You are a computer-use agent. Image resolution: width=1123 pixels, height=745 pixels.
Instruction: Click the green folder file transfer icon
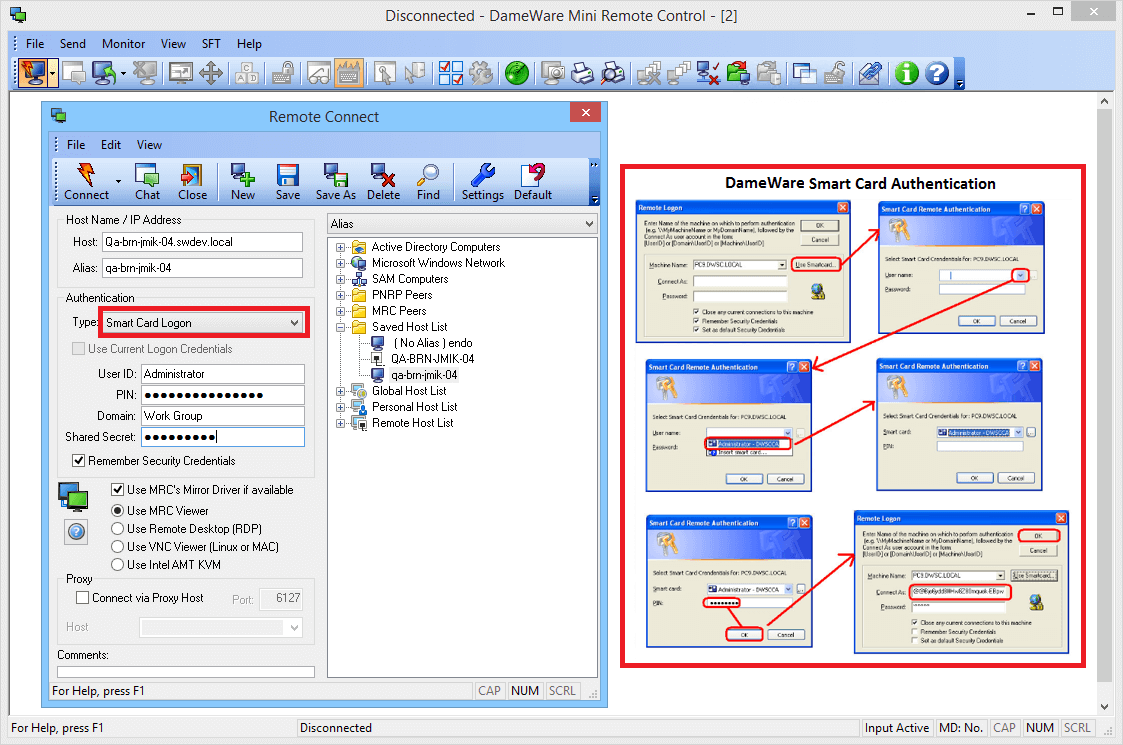pos(738,73)
